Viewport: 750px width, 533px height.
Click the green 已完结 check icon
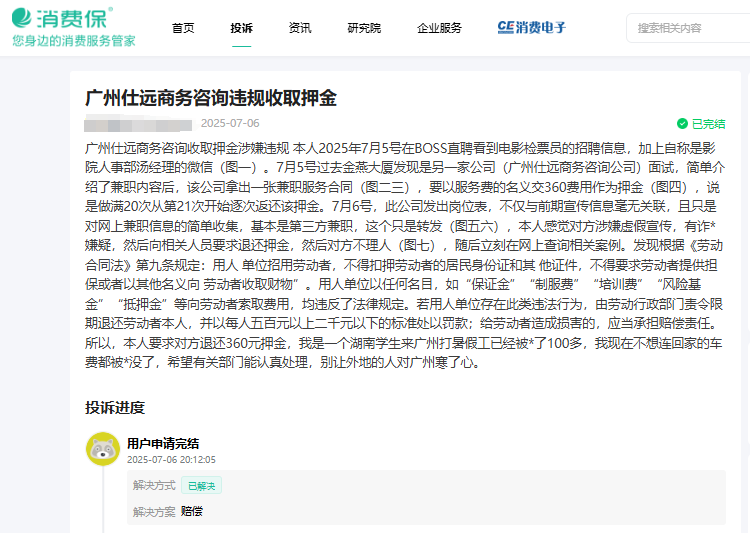(682, 124)
